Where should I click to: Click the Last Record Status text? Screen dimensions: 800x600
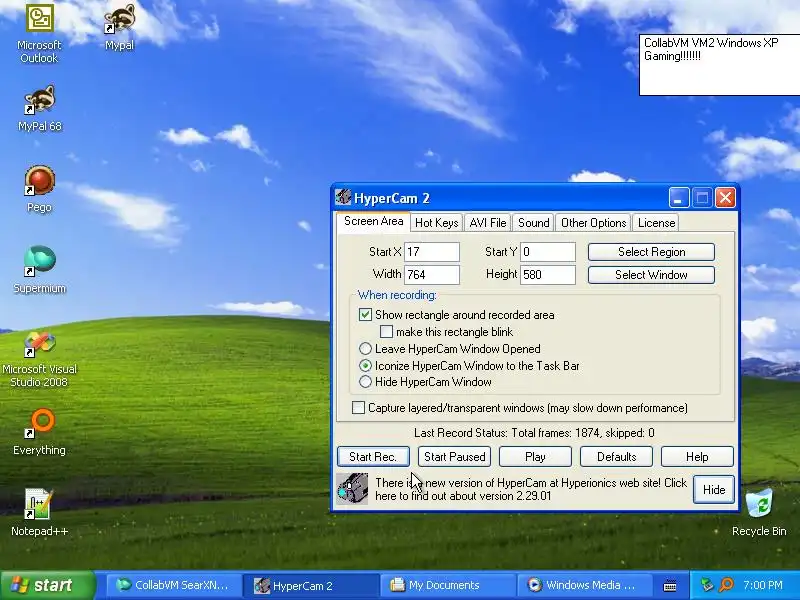coord(534,433)
